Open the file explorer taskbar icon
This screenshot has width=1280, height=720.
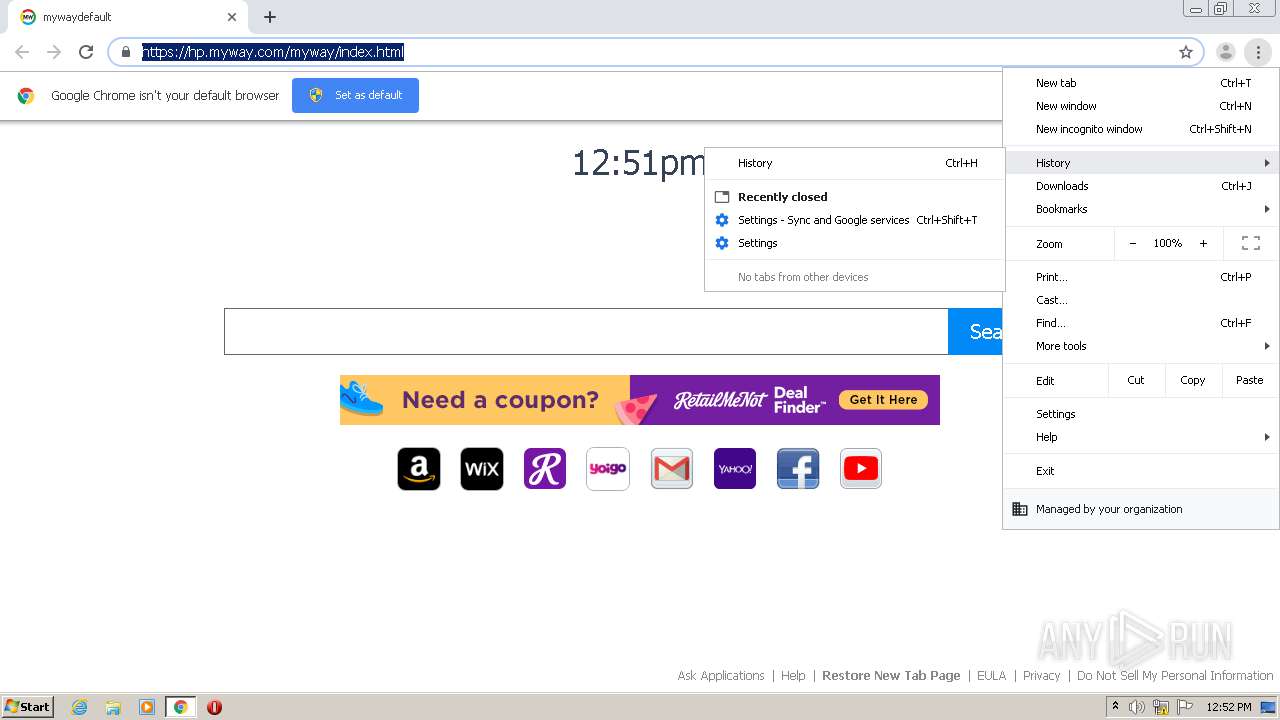[113, 707]
